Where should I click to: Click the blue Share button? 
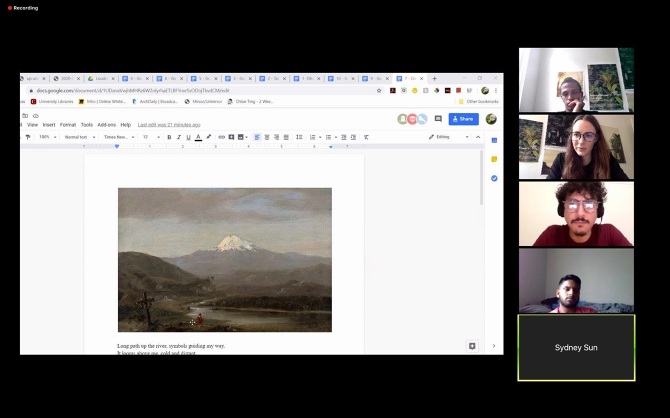click(463, 119)
